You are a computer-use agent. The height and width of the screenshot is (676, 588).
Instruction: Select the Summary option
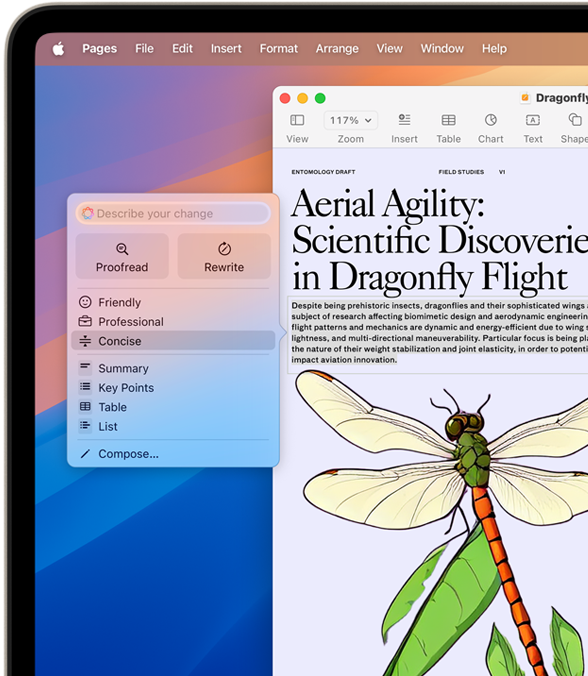coord(173,368)
